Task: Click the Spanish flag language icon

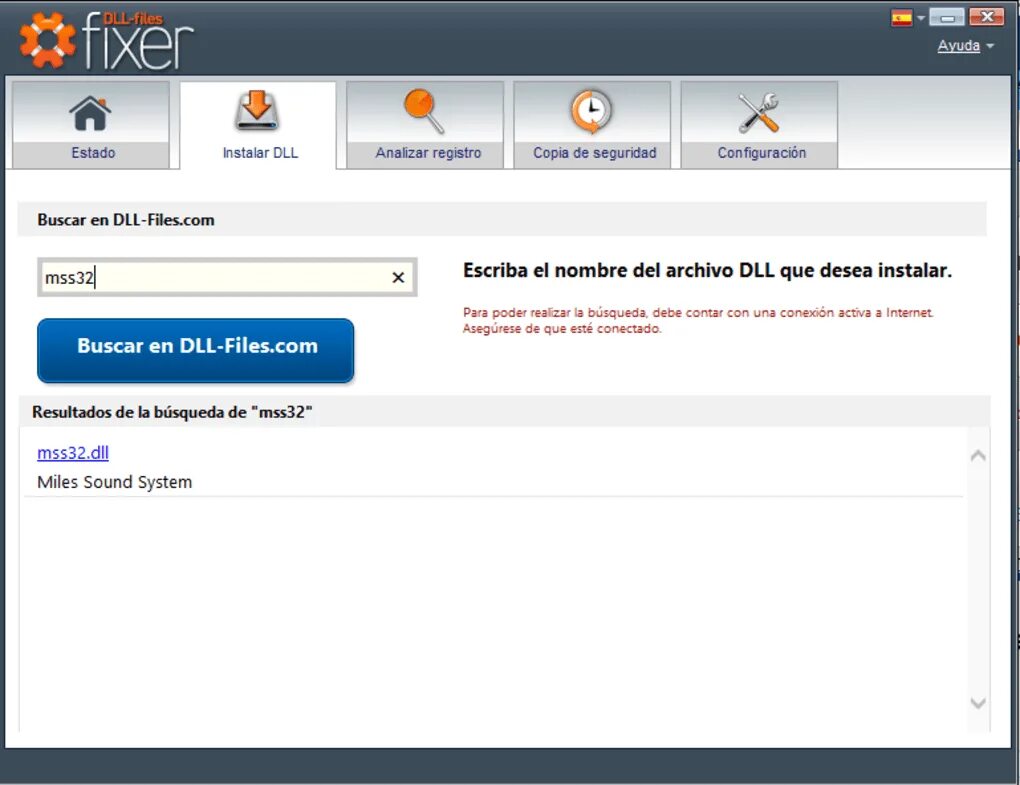Action: [x=902, y=18]
